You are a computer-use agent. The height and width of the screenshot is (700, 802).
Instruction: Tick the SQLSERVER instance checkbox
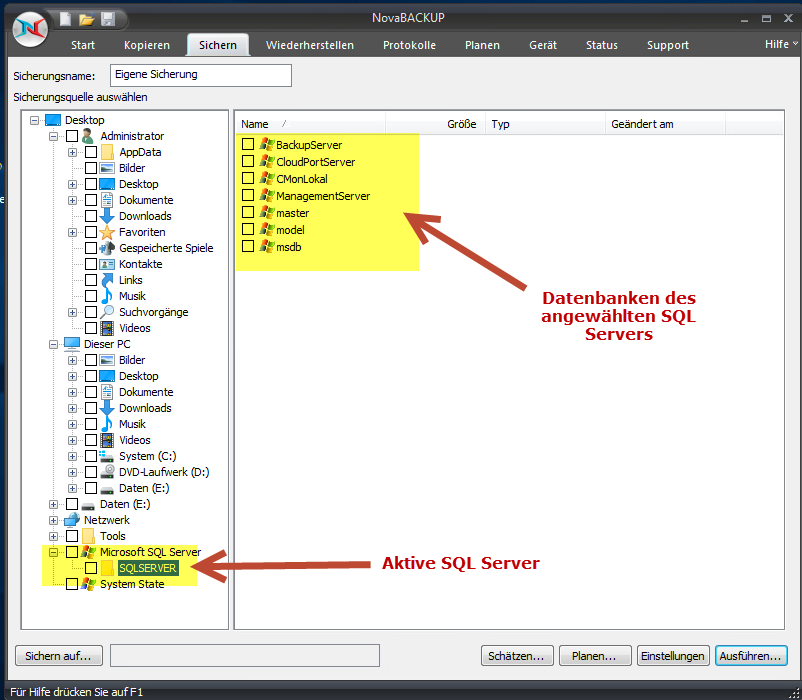91,568
